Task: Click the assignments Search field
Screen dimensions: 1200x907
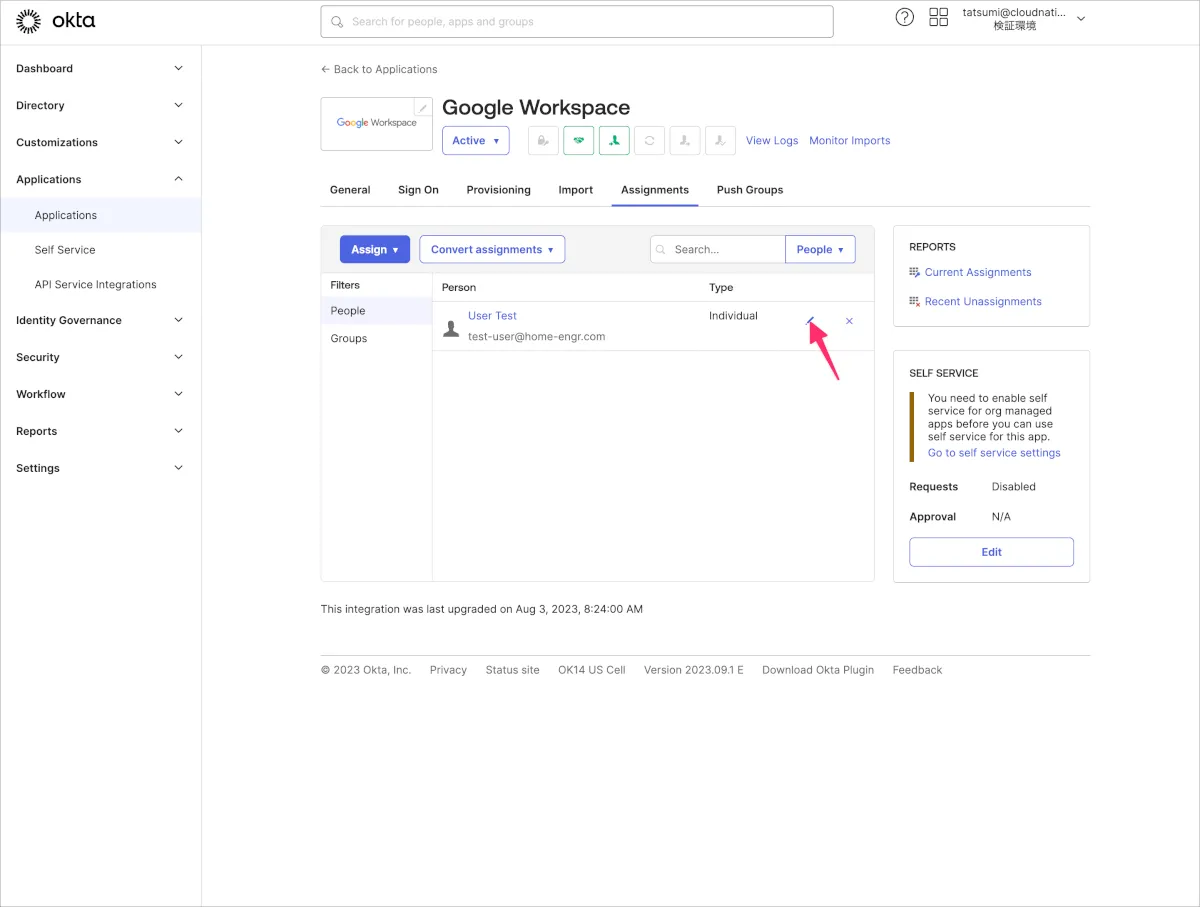Action: tap(725, 249)
